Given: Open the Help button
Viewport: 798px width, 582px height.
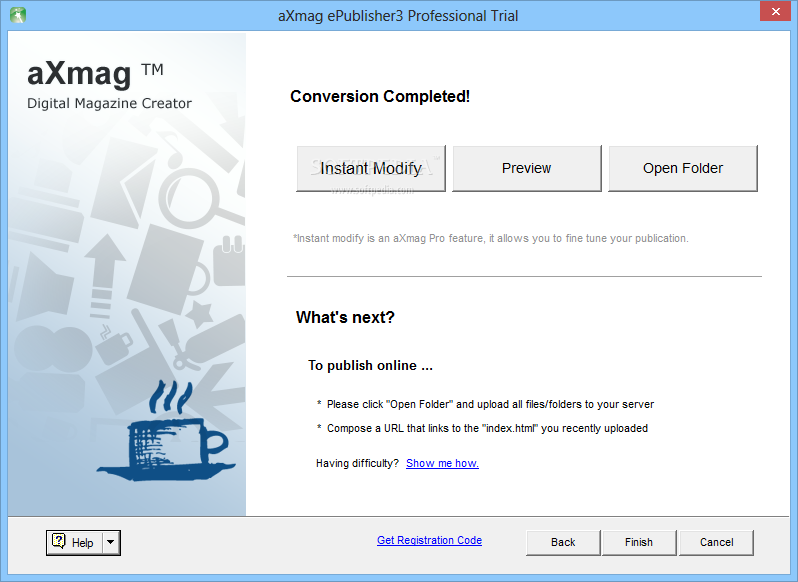Looking at the screenshot, I should (x=75, y=543).
